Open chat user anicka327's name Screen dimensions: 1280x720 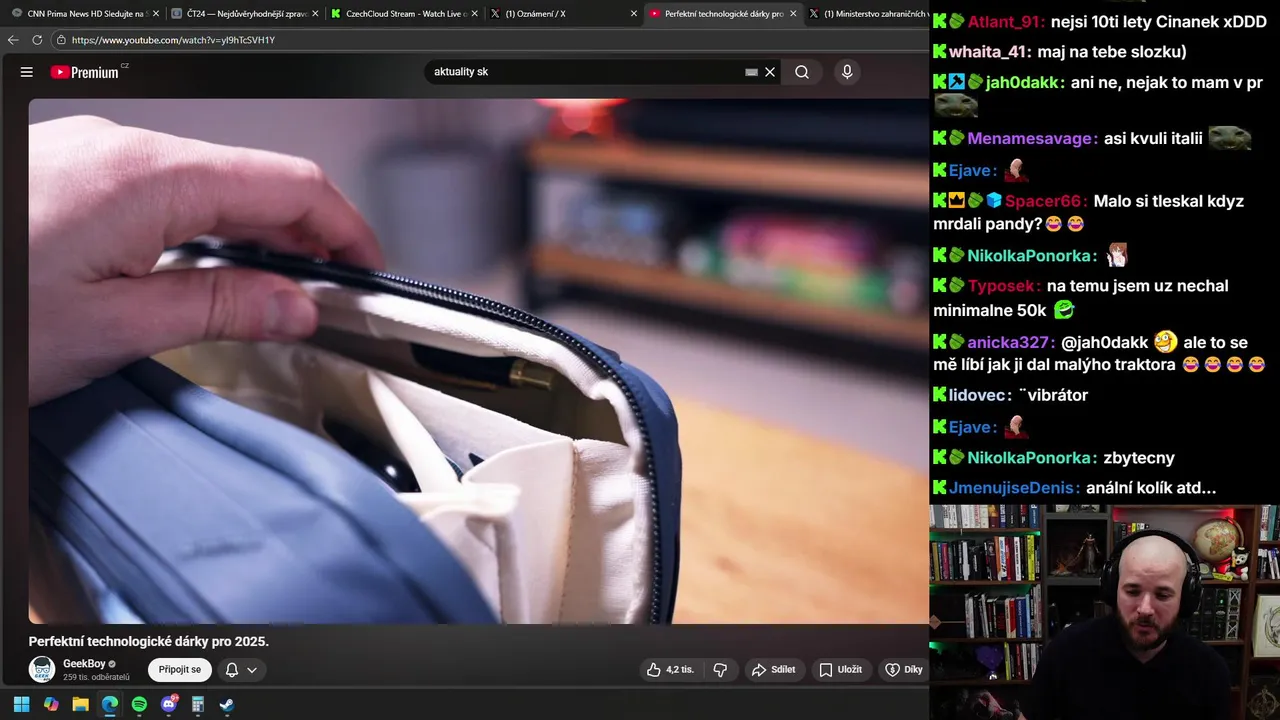tap(1010, 342)
